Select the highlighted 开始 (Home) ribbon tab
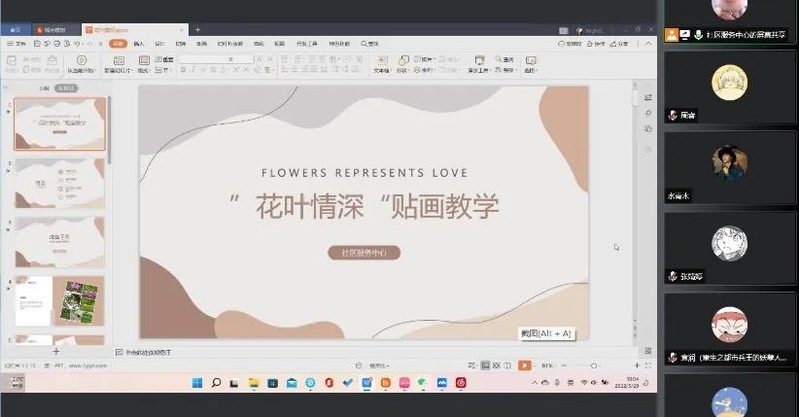799x417 pixels. (118, 44)
